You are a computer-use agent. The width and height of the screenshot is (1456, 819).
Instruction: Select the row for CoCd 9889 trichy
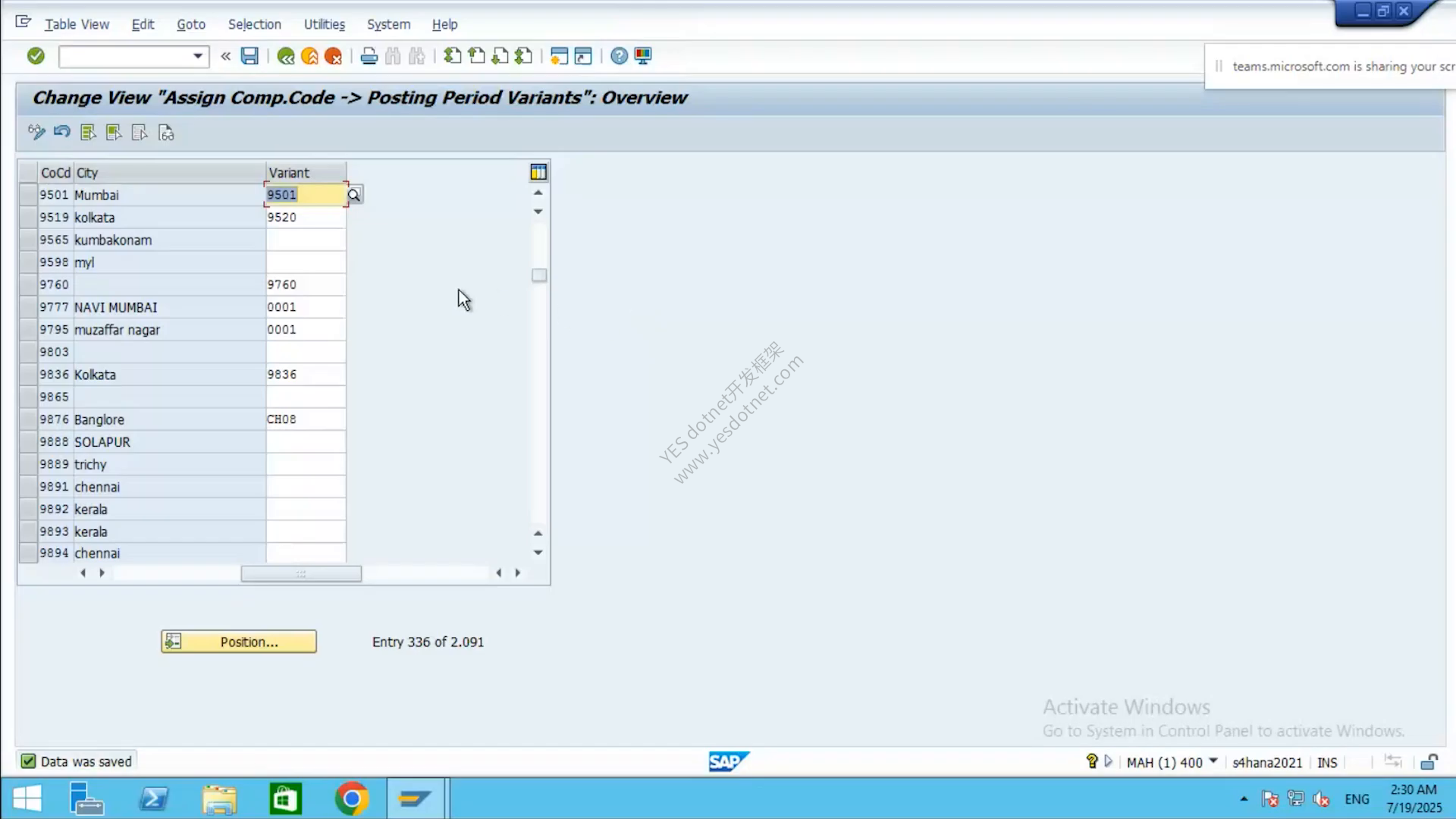pos(28,464)
